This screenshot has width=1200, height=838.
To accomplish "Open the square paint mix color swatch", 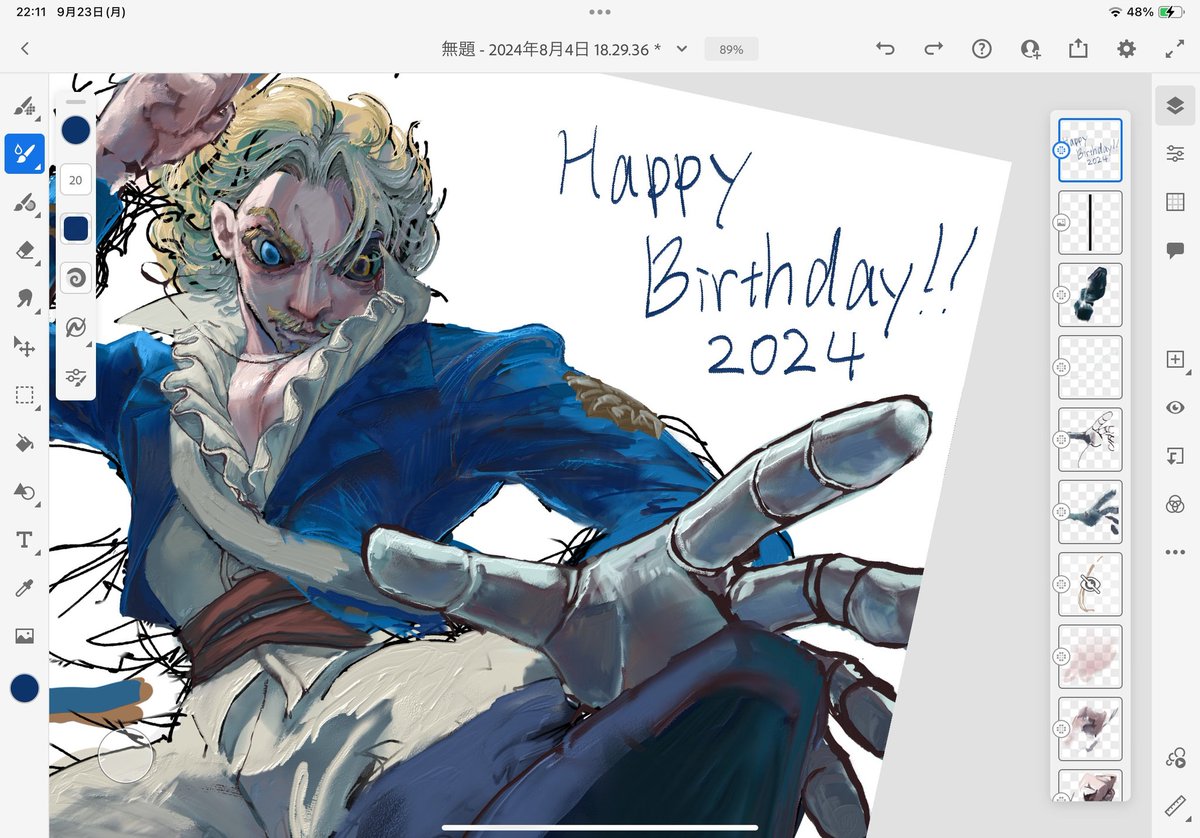I will 76,229.
